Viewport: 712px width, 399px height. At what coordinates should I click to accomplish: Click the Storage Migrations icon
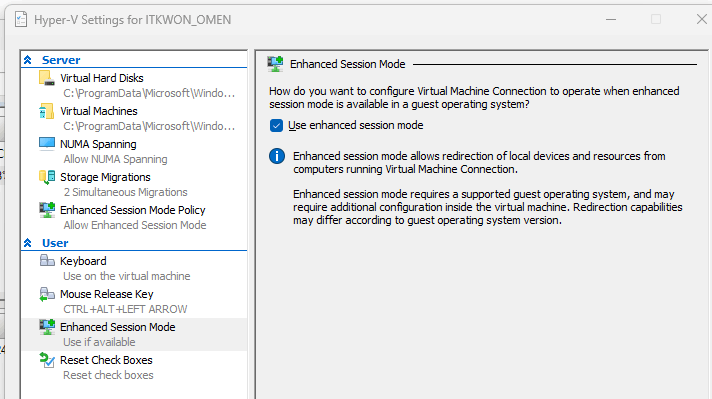[47, 177]
